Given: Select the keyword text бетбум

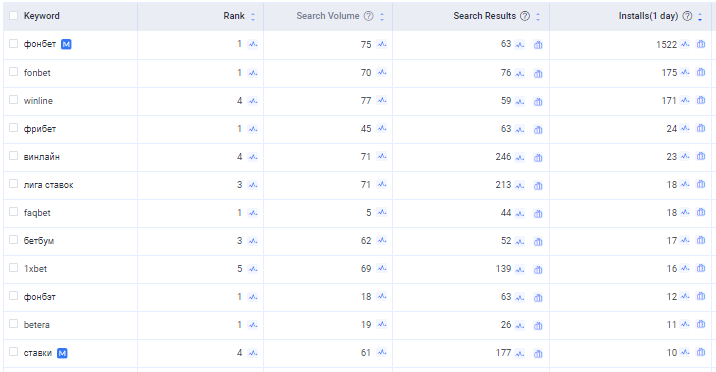Looking at the screenshot, I should pyautogui.click(x=39, y=241).
